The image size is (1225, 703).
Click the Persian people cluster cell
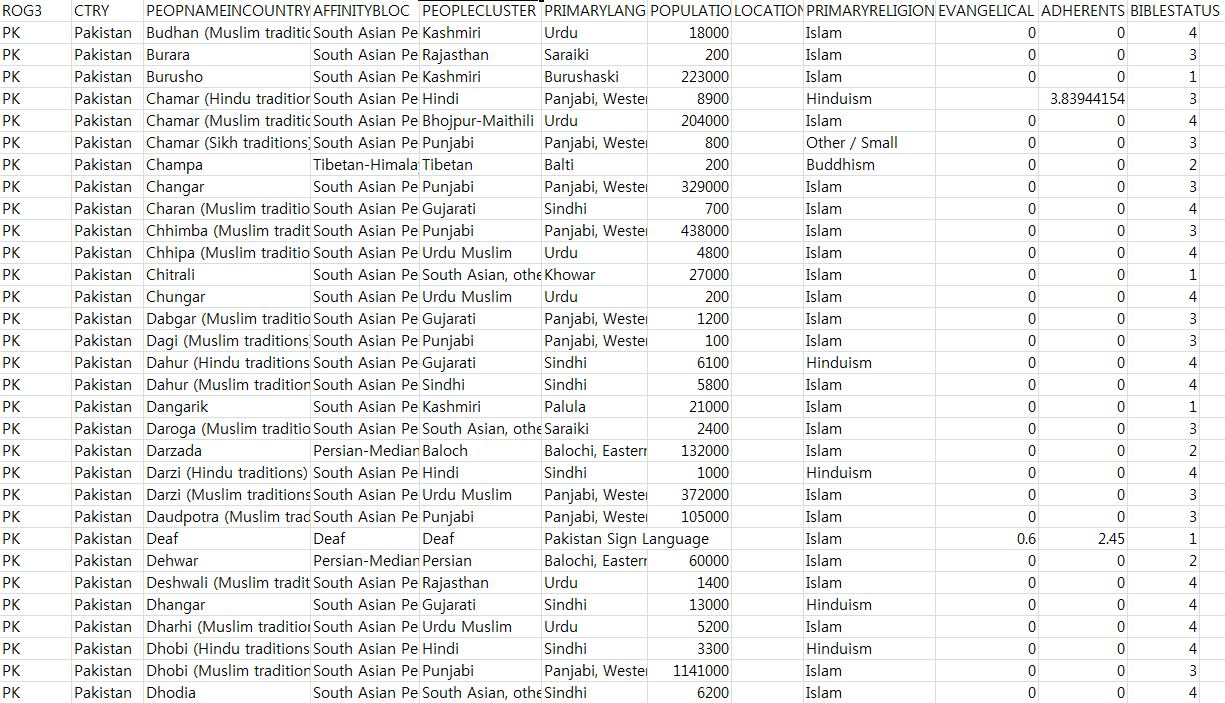coord(480,561)
